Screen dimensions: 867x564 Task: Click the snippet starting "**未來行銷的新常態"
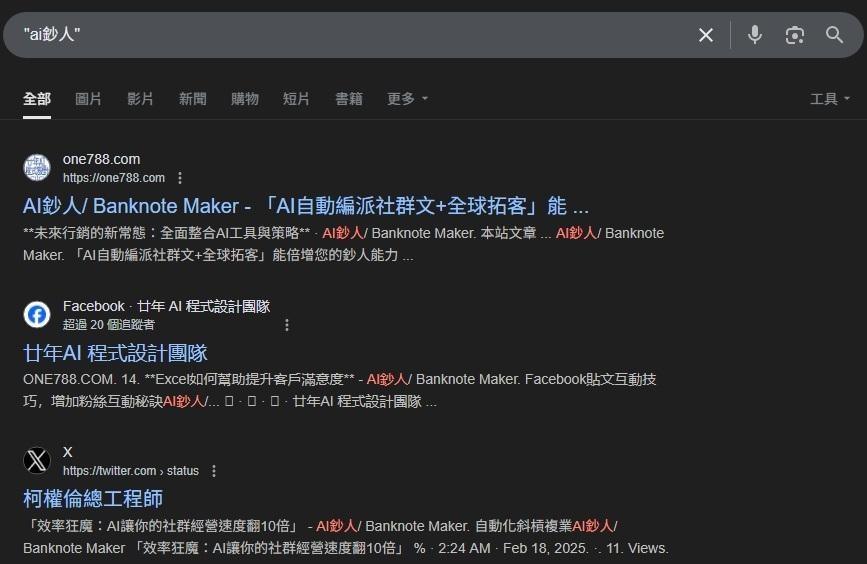343,244
